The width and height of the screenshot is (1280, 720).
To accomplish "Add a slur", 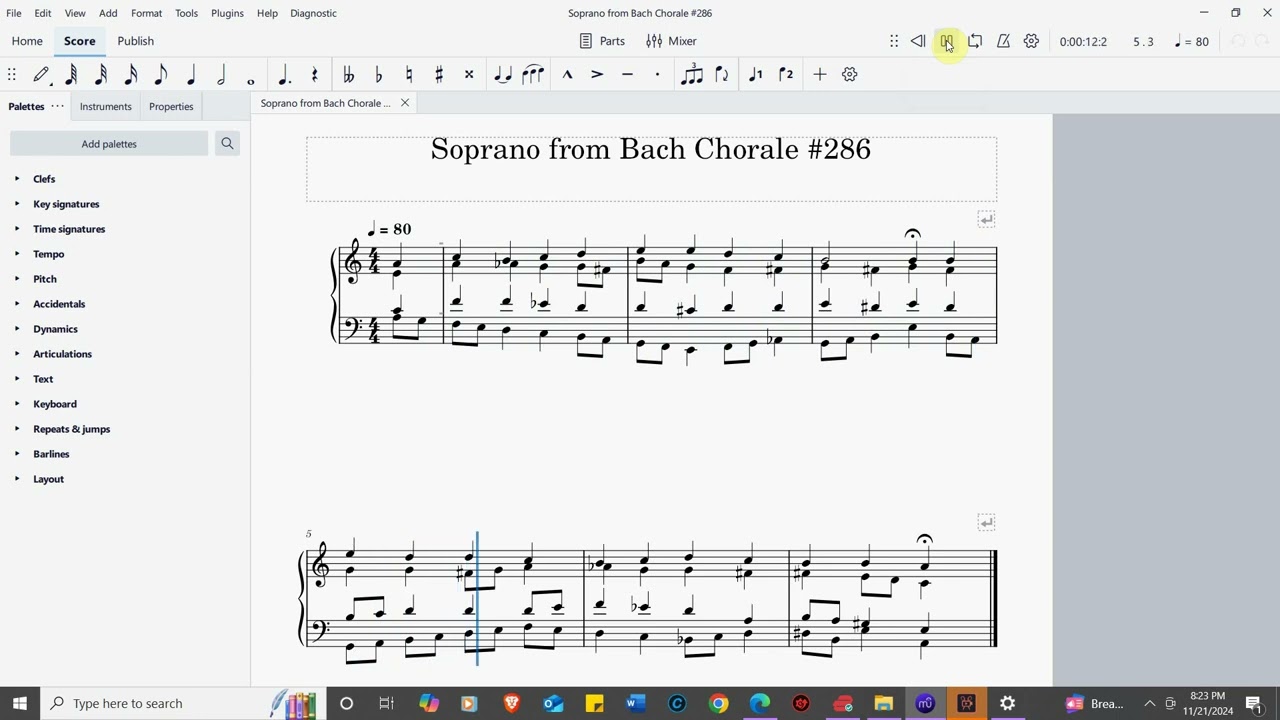I will click(x=532, y=74).
